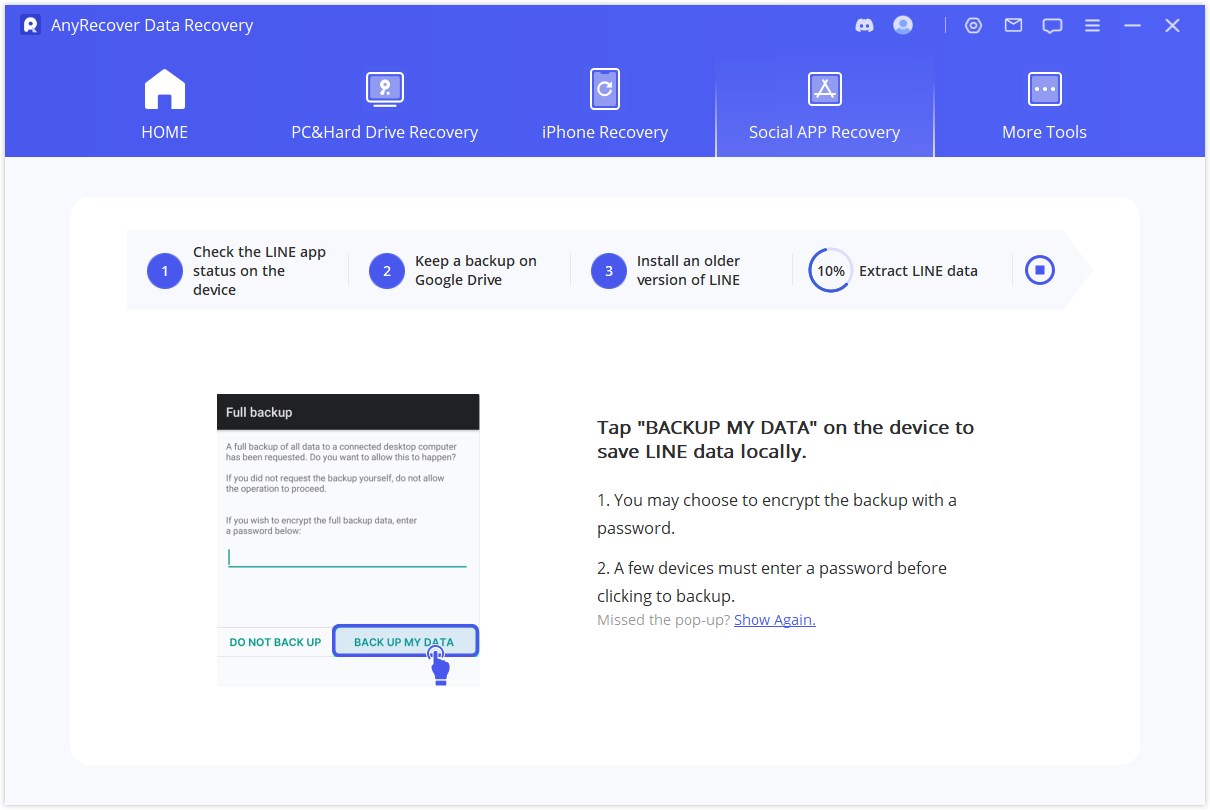Image resolution: width=1210 pixels, height=810 pixels.
Task: Click the Full backup illustration image
Action: point(348,539)
